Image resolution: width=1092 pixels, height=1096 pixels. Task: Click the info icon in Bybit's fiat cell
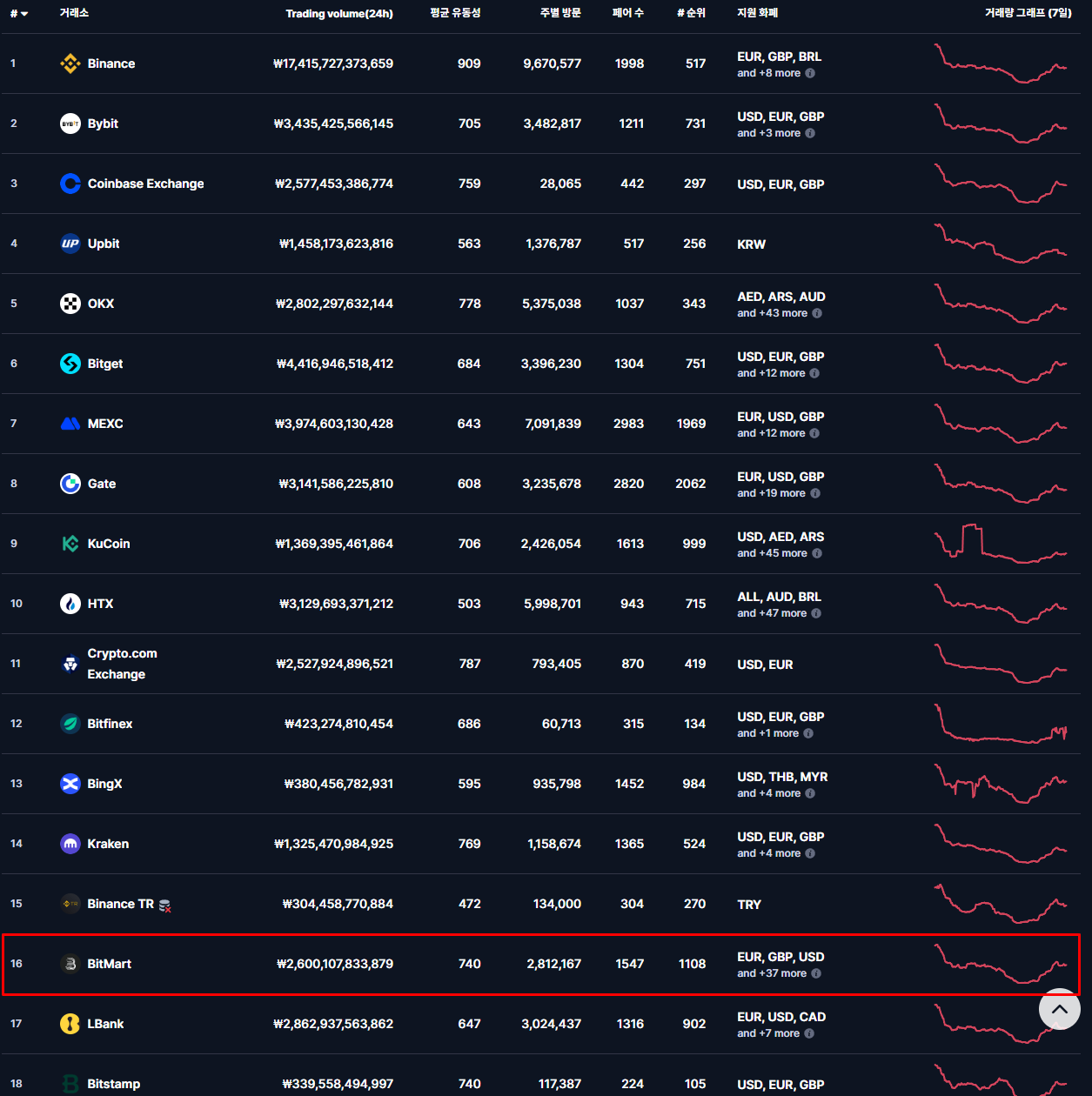[810, 133]
